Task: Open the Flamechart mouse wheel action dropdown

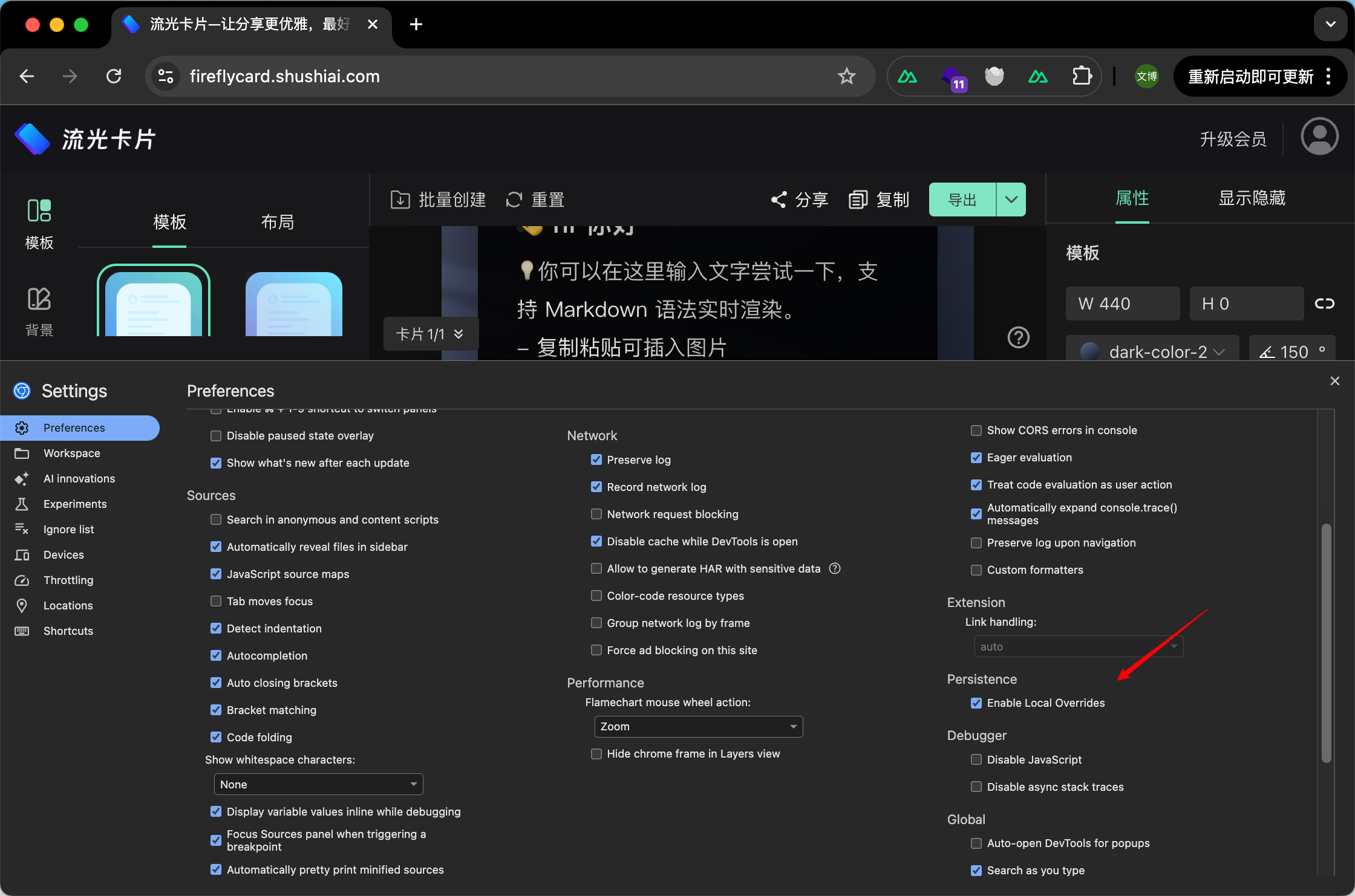Action: [x=698, y=726]
